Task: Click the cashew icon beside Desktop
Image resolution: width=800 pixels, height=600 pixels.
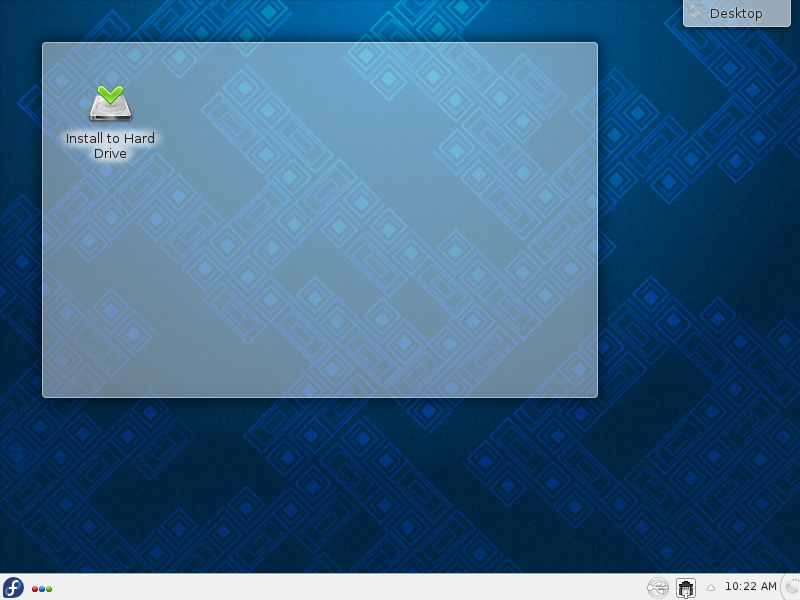Action: (x=696, y=12)
